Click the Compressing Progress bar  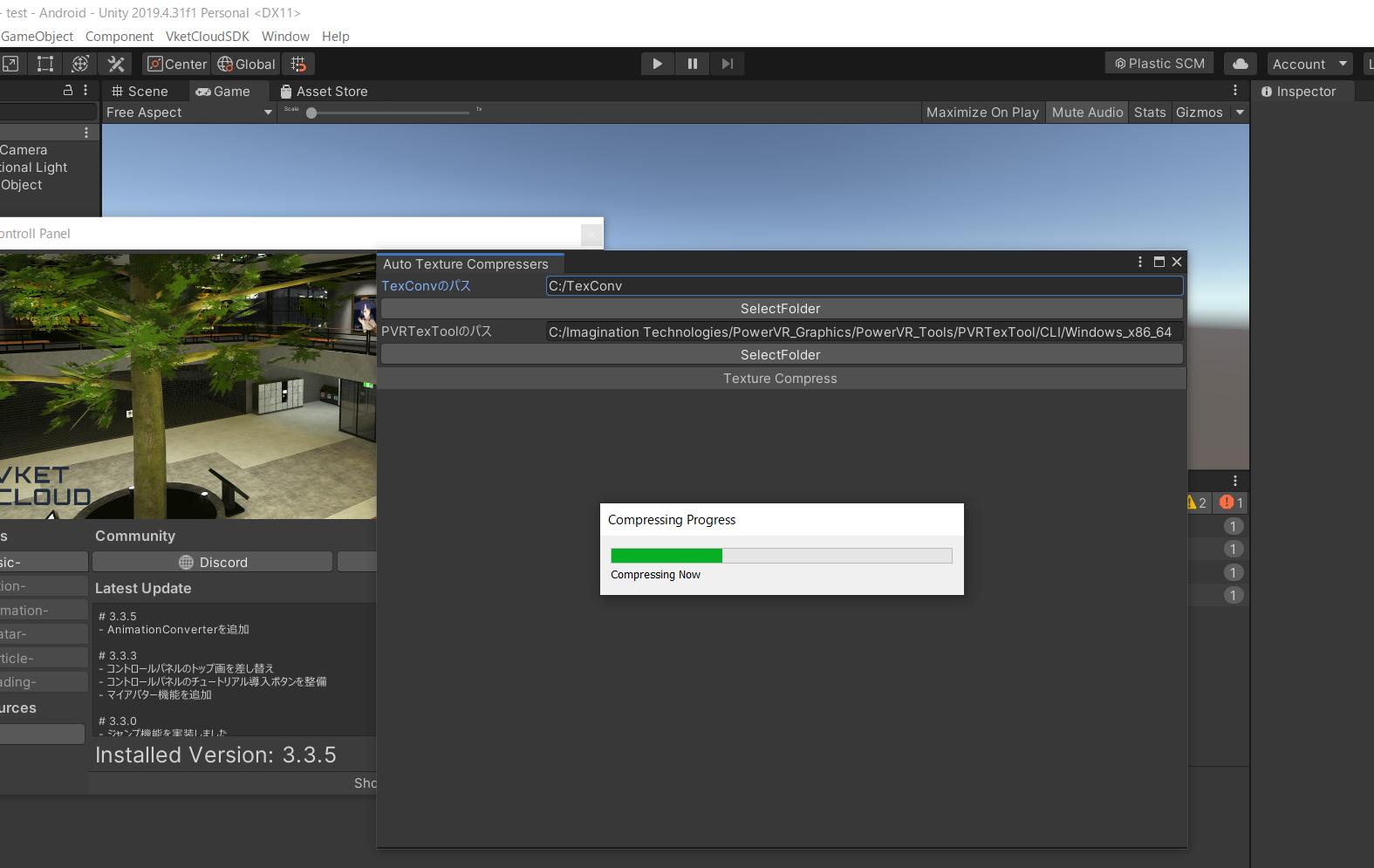[782, 556]
